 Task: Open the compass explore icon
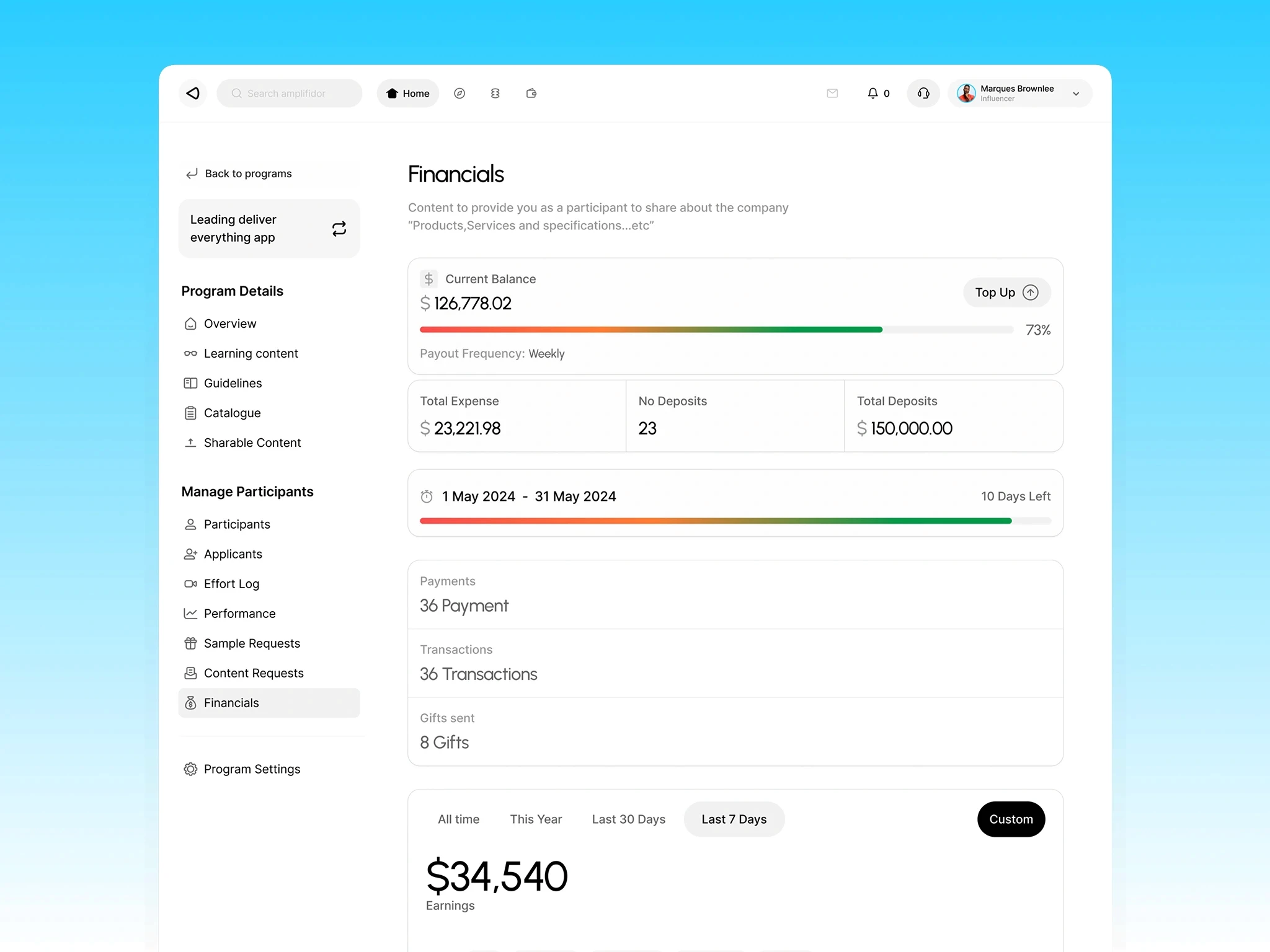pos(460,93)
